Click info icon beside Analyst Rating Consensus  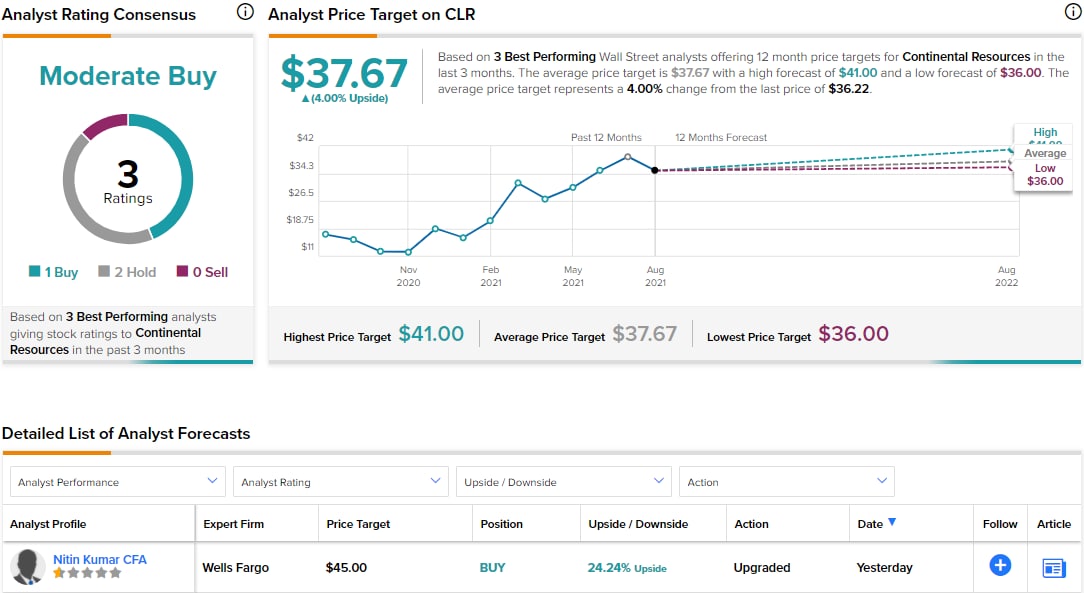pos(245,13)
